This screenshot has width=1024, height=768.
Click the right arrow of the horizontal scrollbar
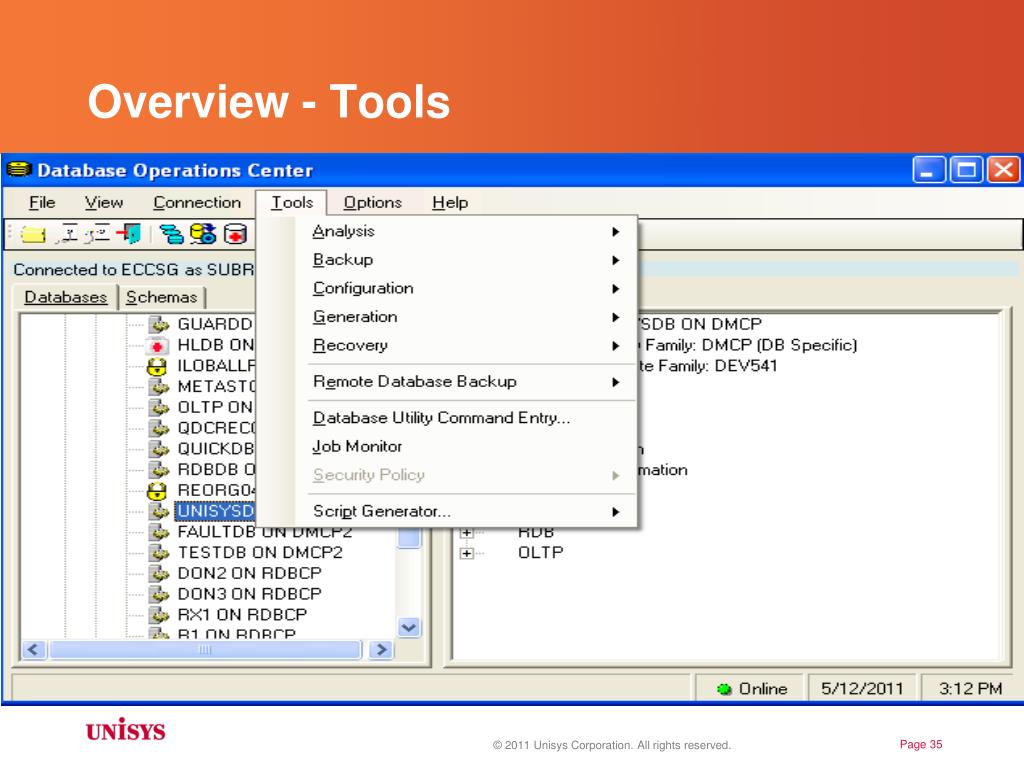point(381,650)
